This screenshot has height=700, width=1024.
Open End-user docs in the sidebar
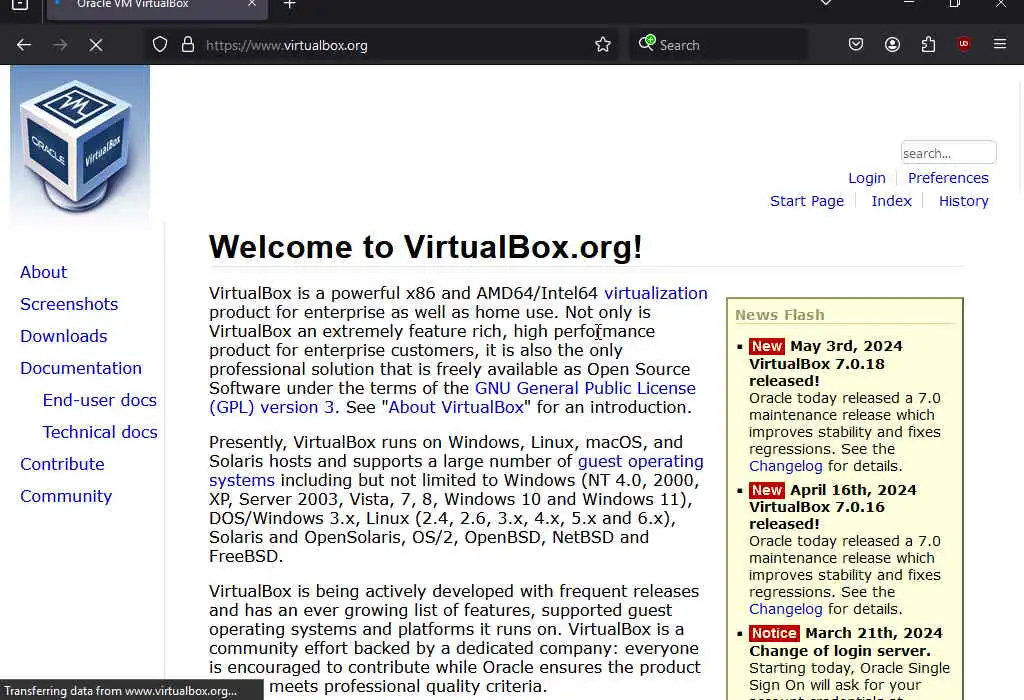click(x=100, y=400)
